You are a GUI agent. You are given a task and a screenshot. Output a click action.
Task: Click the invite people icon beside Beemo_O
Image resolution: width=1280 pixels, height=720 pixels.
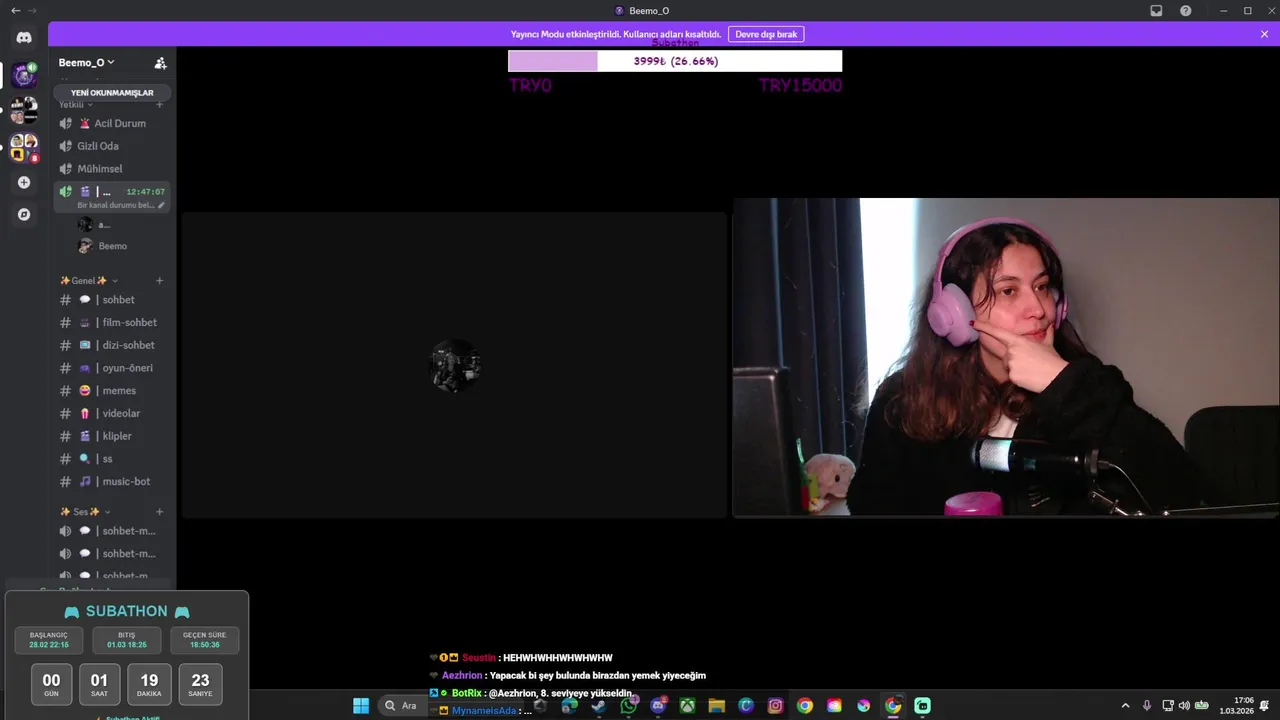point(160,62)
